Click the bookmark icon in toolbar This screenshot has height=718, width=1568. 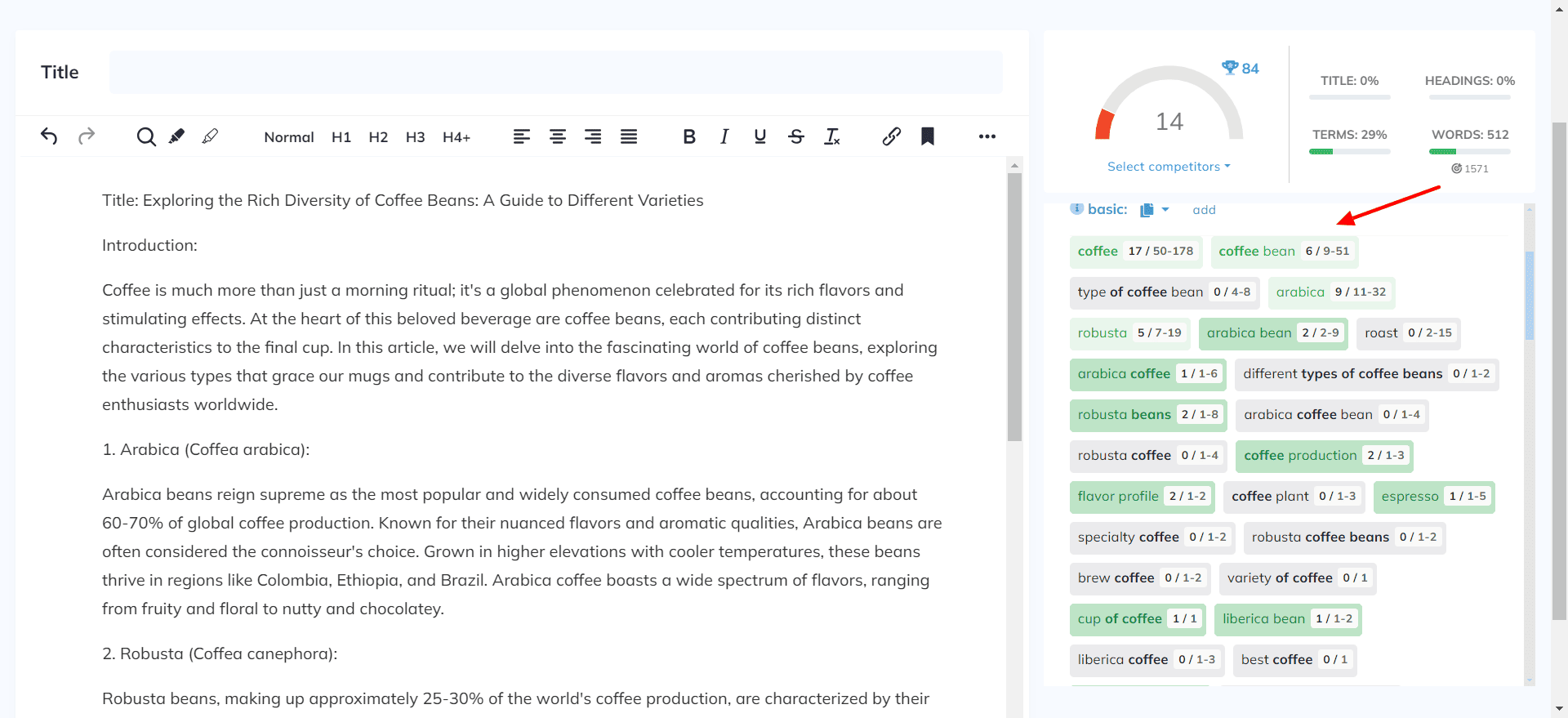point(928,136)
